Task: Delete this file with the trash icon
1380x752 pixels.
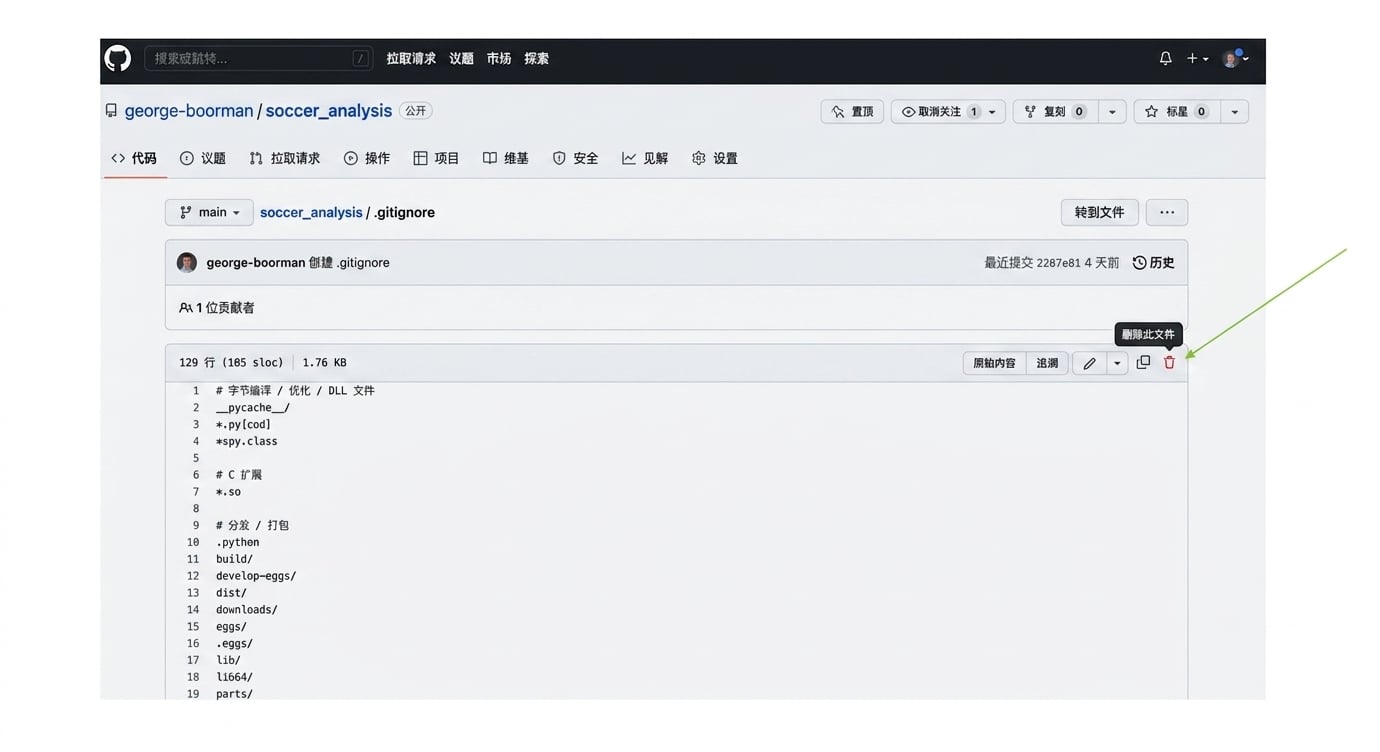Action: tap(1169, 362)
